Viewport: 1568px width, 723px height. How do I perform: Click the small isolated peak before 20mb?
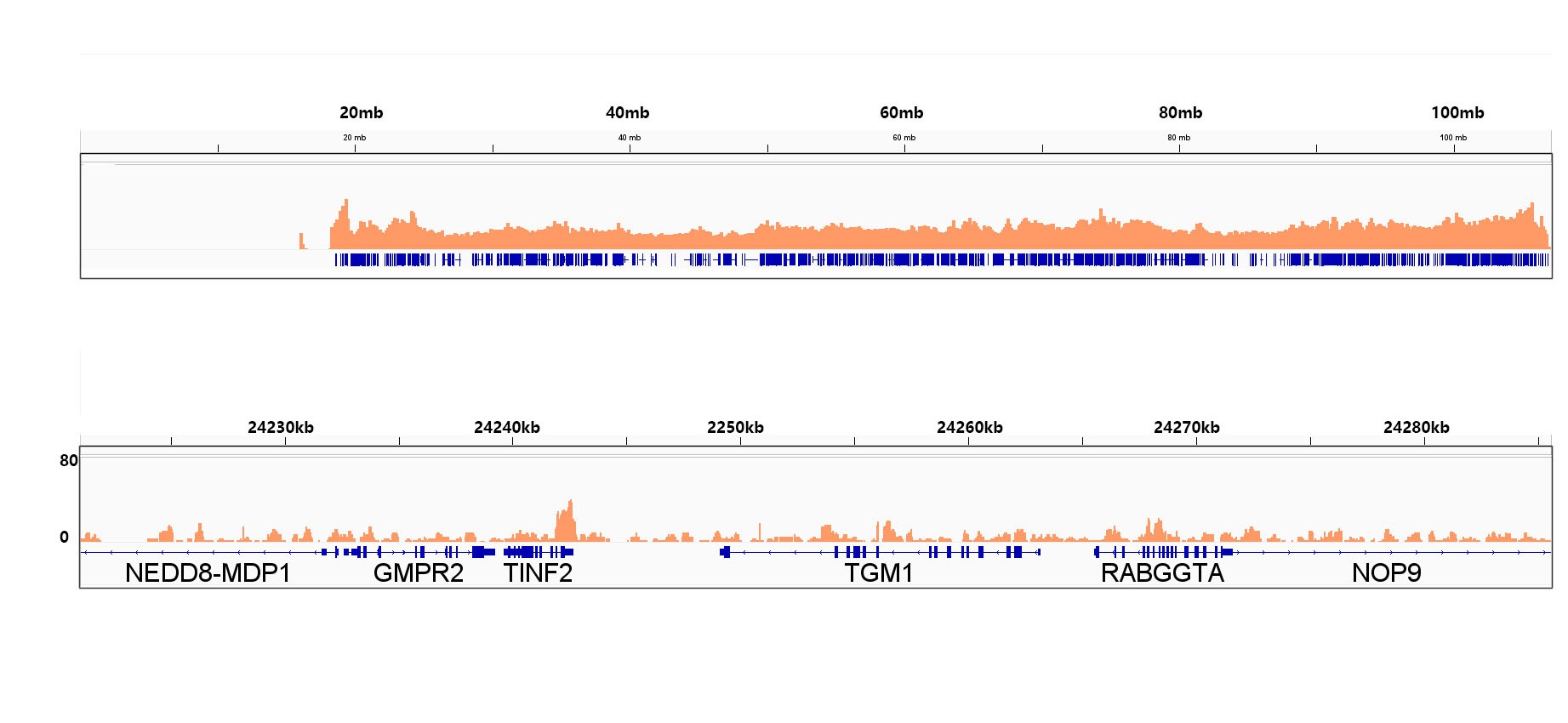[x=301, y=241]
